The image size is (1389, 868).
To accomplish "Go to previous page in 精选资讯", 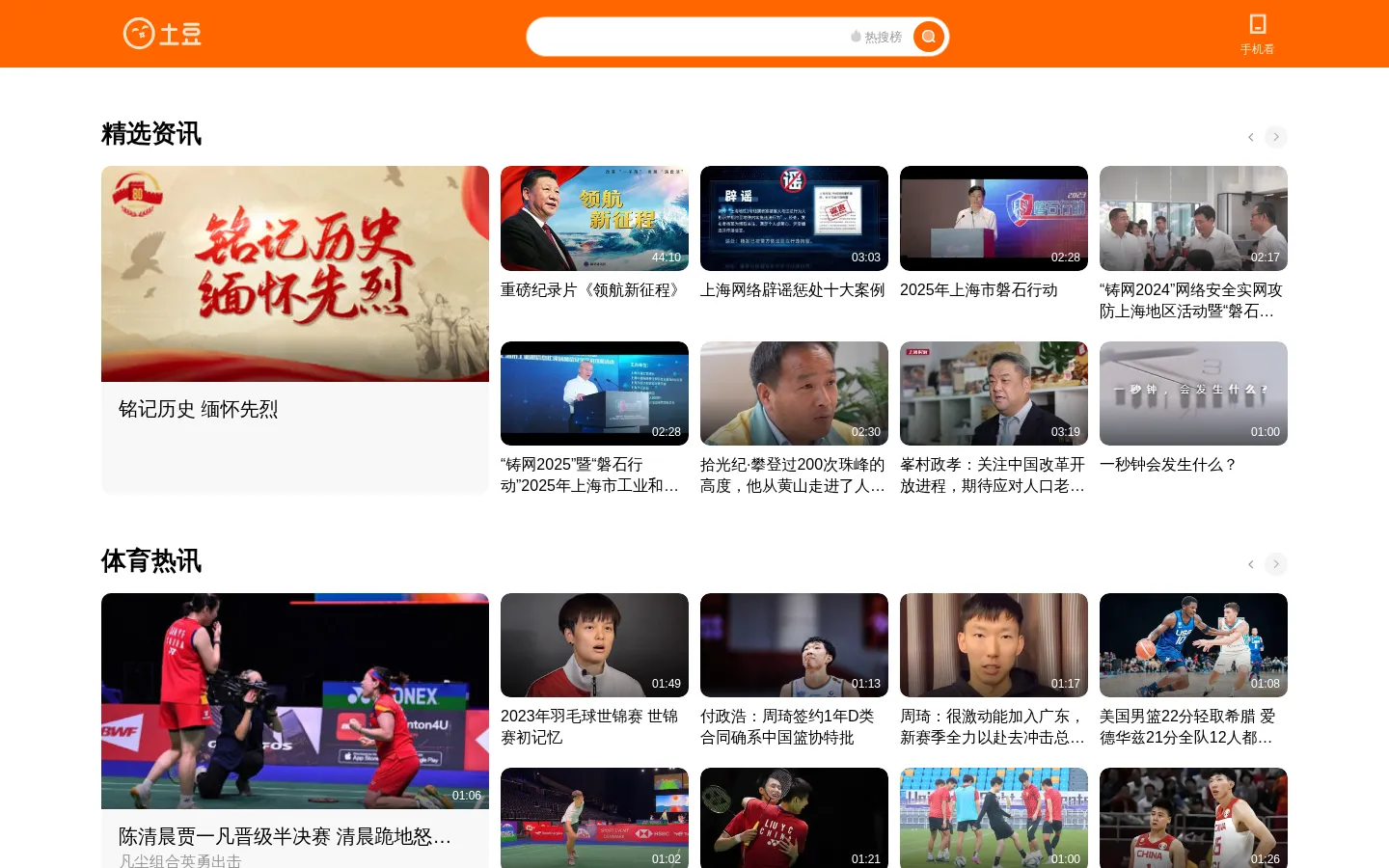I will [x=1251, y=137].
